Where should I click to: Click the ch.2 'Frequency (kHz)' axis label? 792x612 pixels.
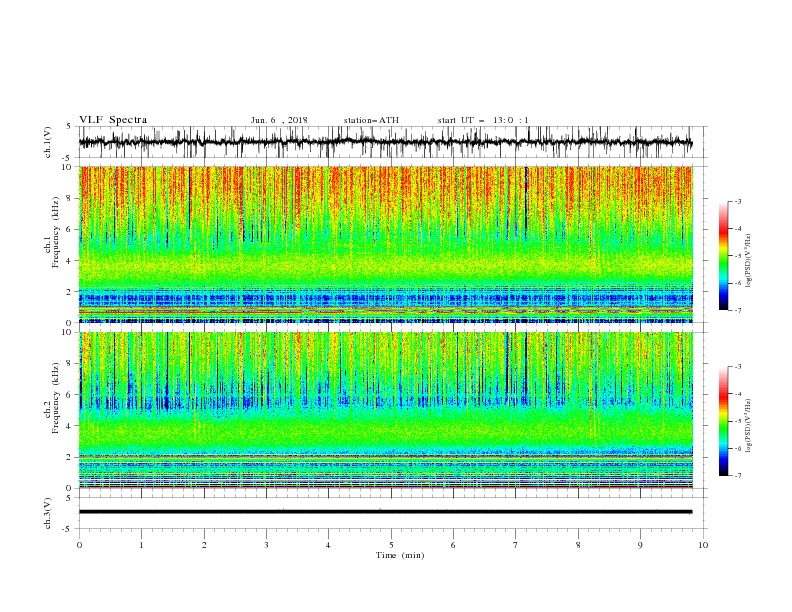(55, 398)
